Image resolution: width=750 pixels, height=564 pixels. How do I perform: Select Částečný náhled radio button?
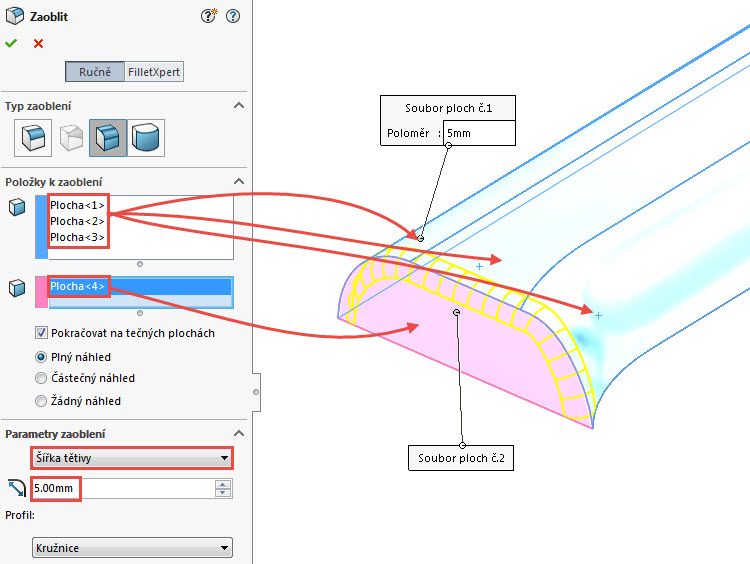click(41, 378)
